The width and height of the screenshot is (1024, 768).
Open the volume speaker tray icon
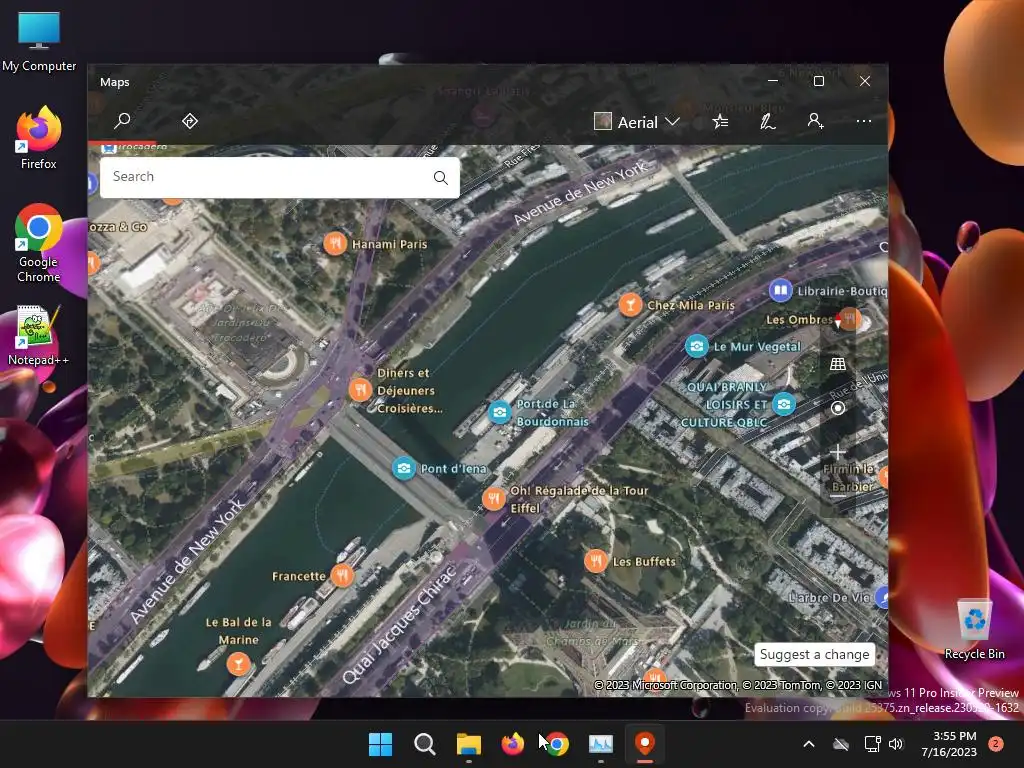[896, 744]
